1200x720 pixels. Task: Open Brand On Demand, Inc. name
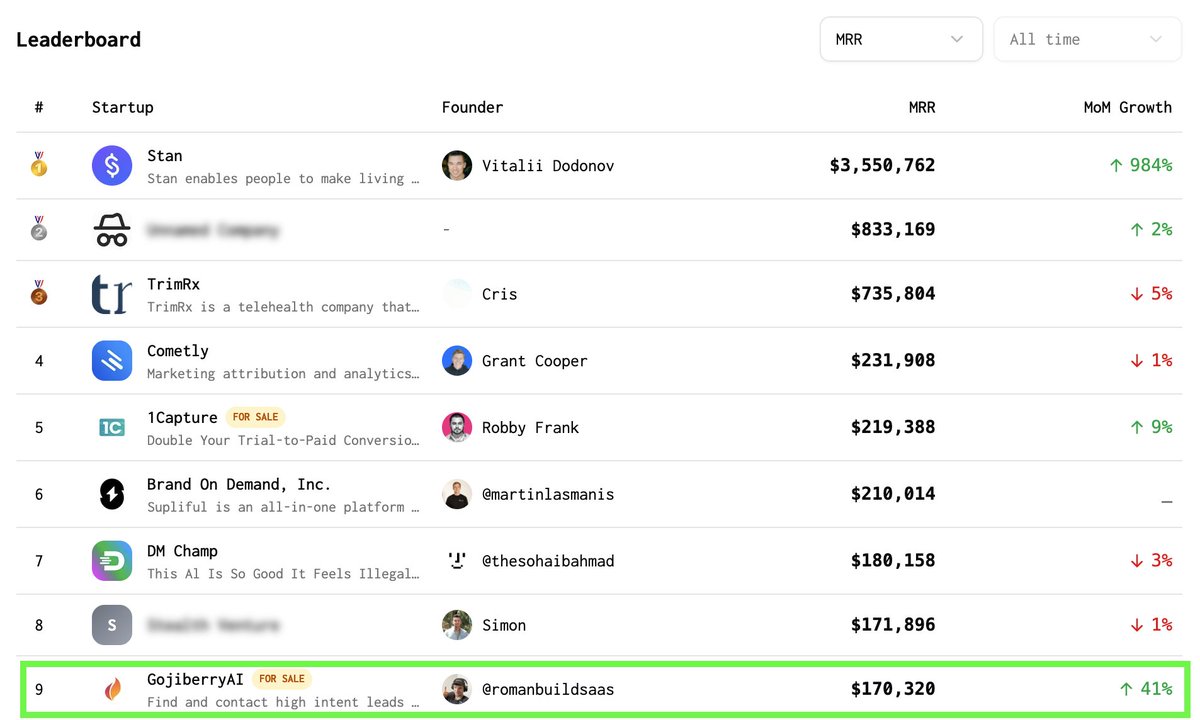coord(239,484)
